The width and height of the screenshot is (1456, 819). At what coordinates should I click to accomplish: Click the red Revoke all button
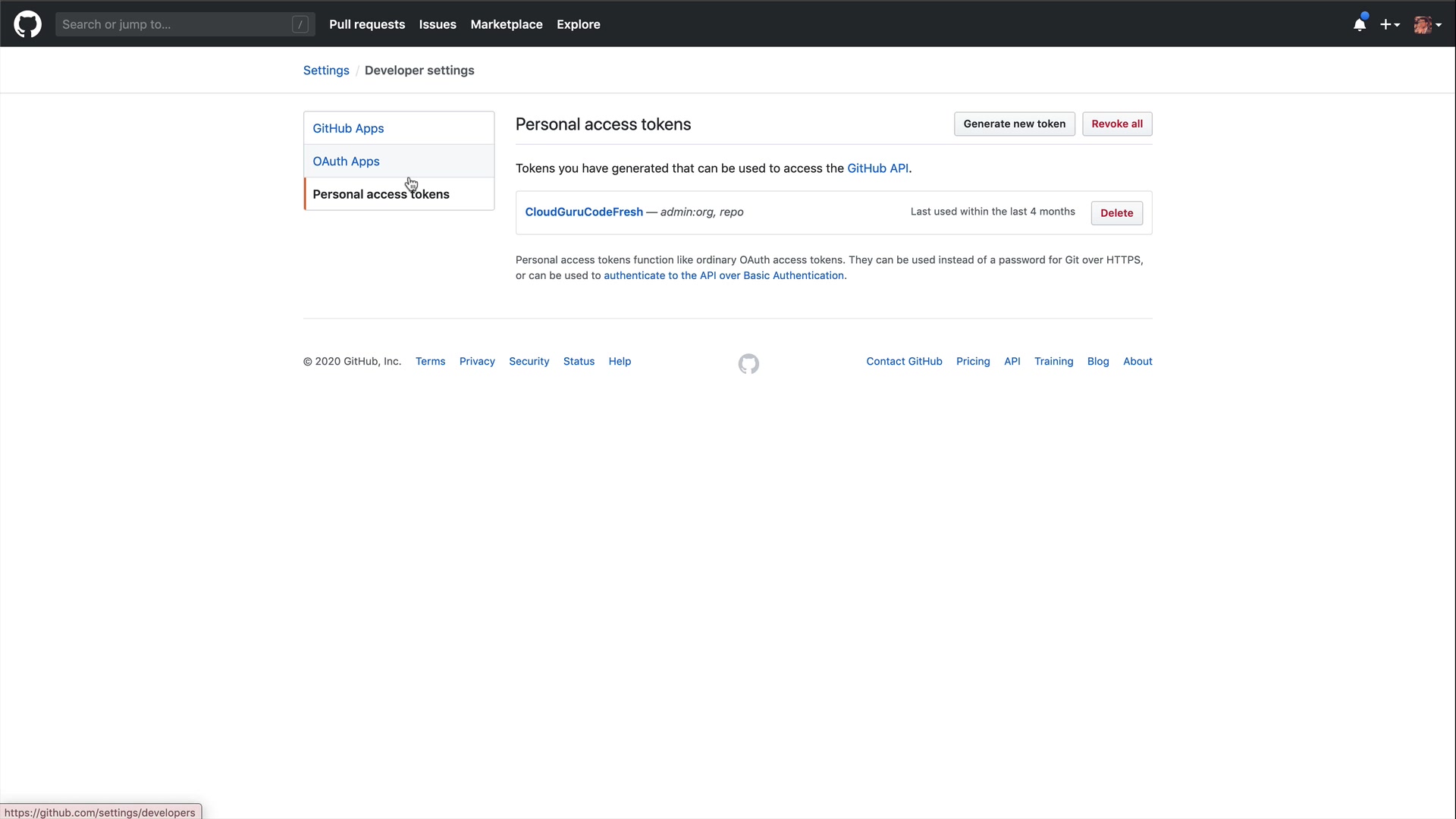1116,124
